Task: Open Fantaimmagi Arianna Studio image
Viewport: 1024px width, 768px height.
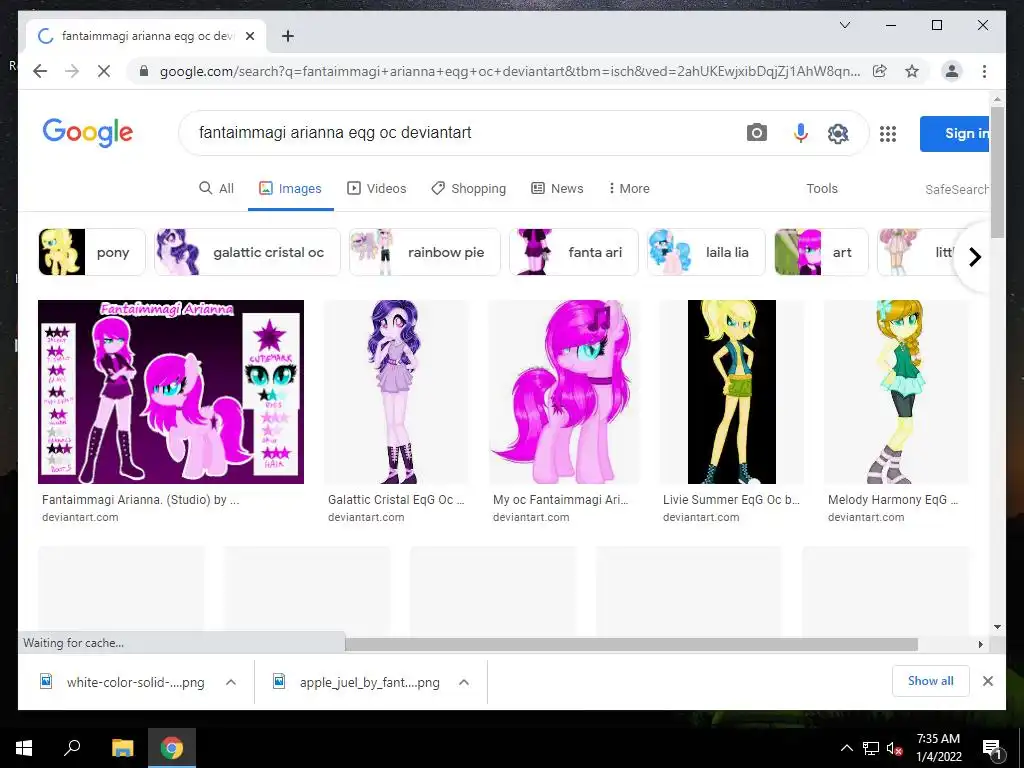Action: [171, 392]
